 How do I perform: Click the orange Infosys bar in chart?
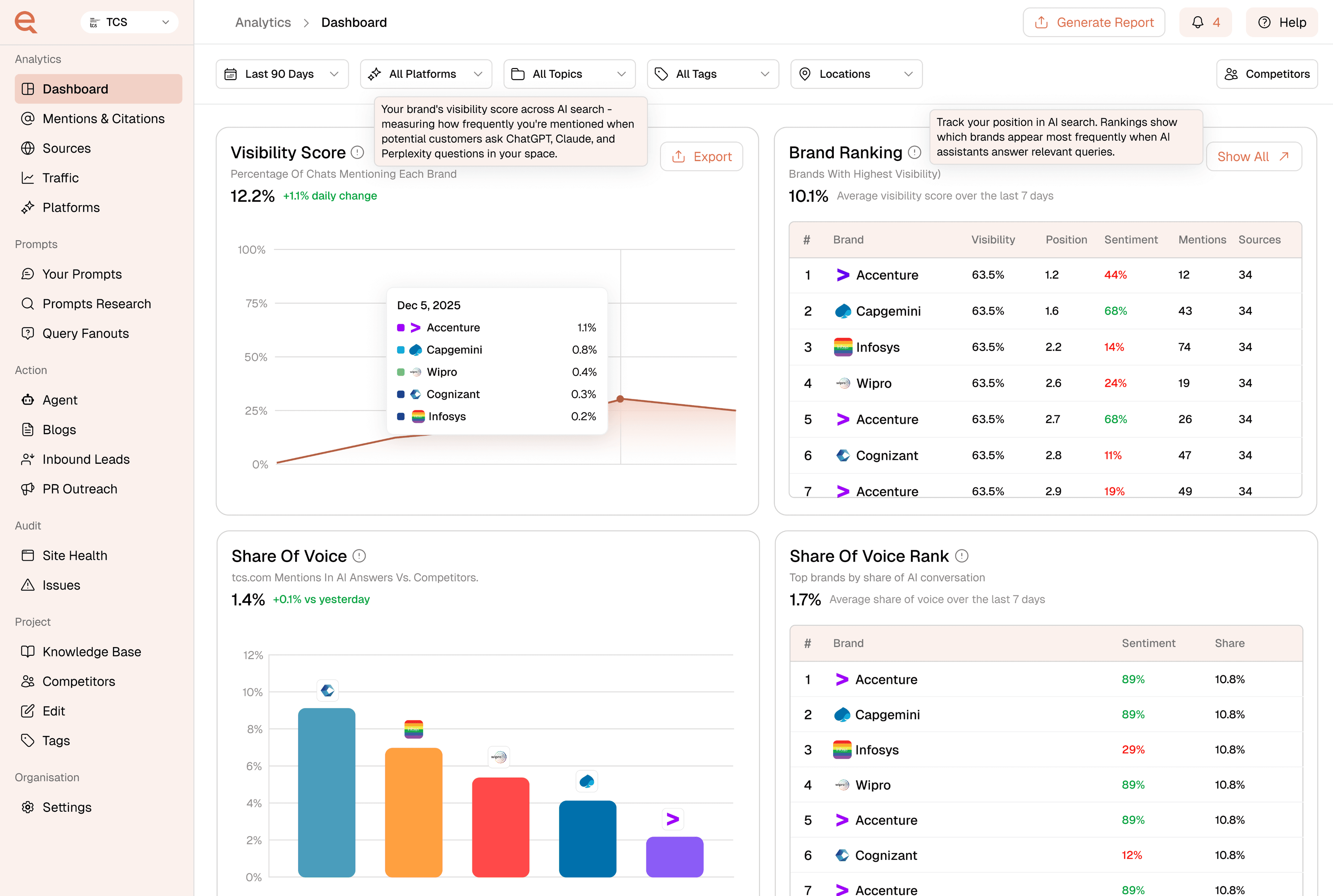(x=414, y=811)
